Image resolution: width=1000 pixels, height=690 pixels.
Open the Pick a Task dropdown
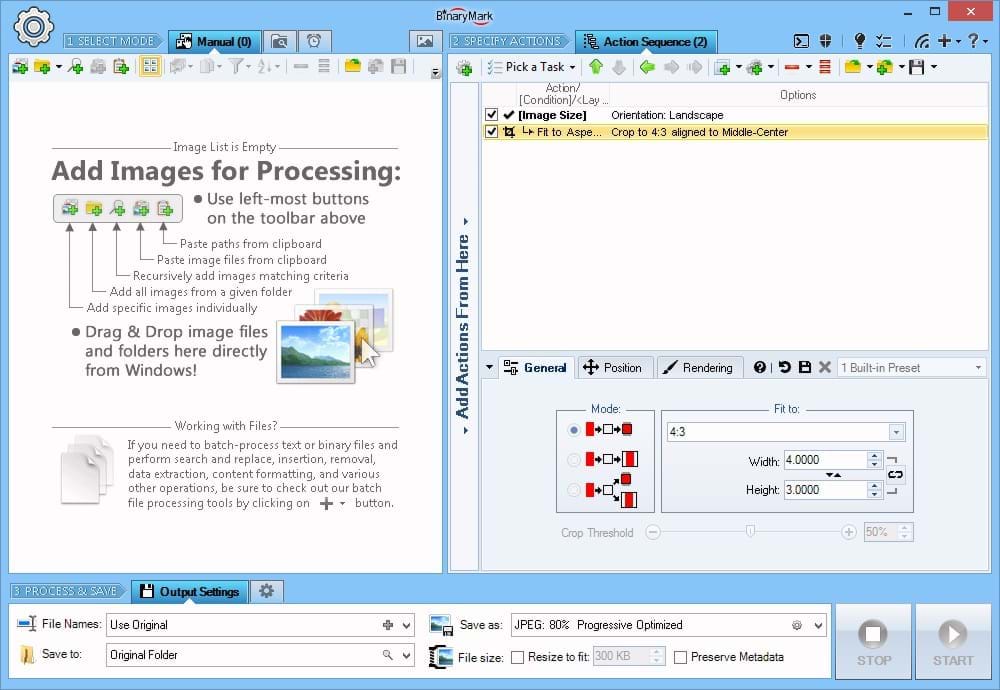pos(533,67)
